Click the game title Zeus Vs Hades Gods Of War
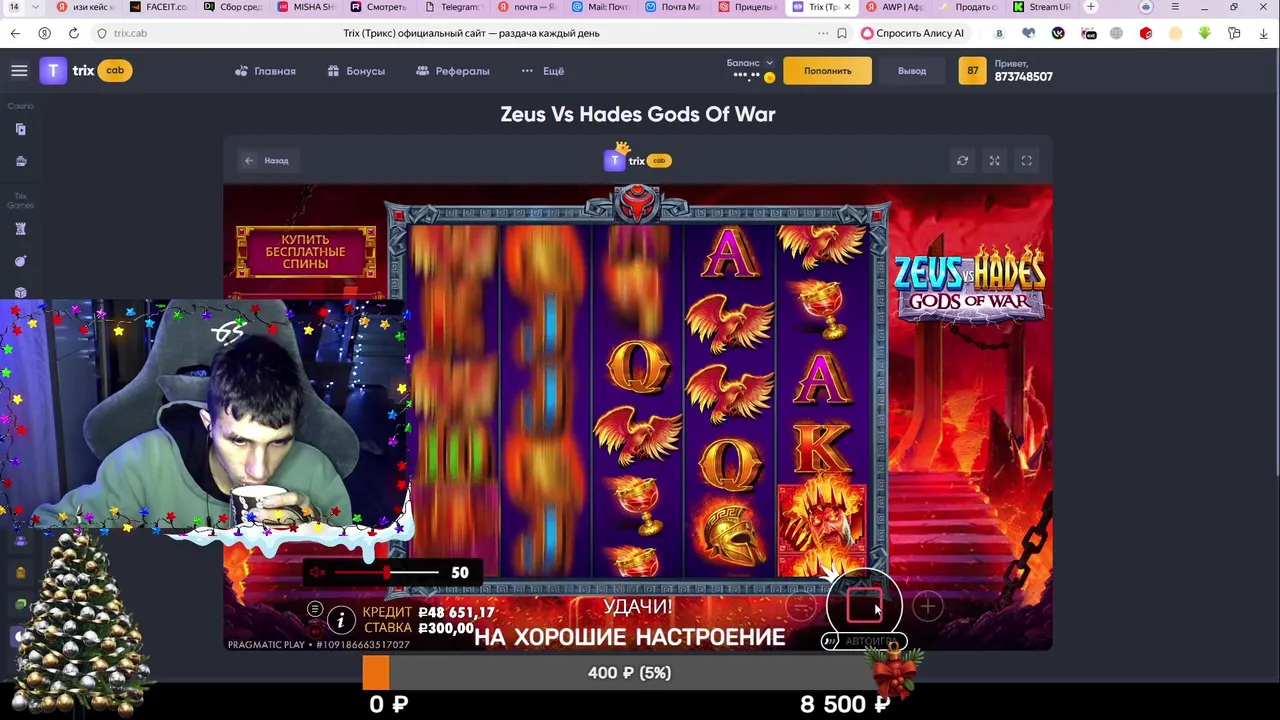The width and height of the screenshot is (1280, 720). pyautogui.click(x=638, y=114)
